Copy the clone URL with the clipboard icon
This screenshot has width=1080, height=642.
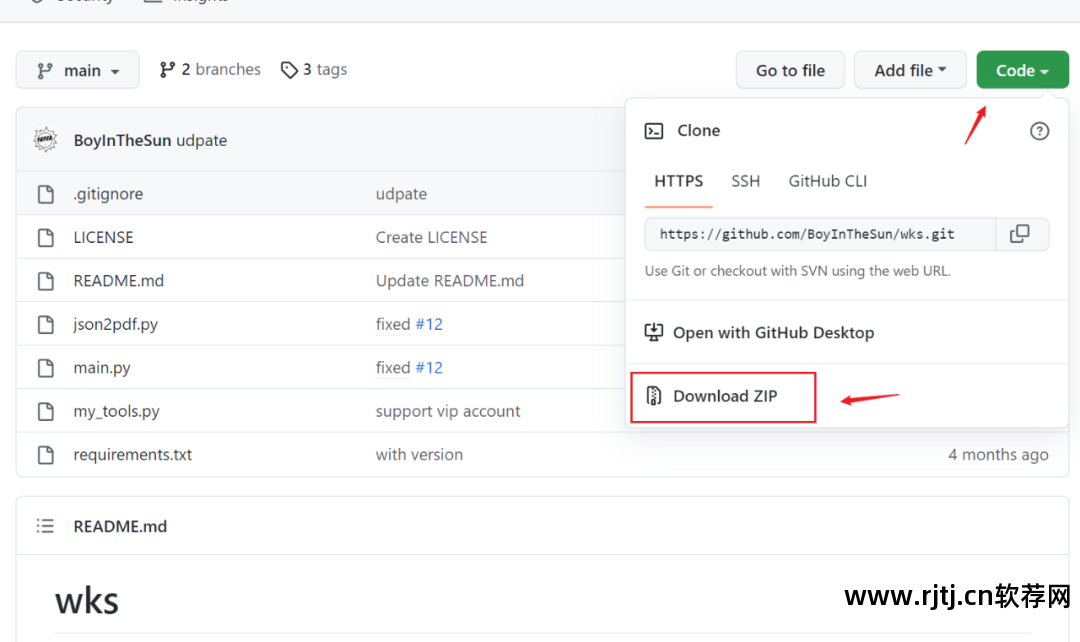[1020, 234]
